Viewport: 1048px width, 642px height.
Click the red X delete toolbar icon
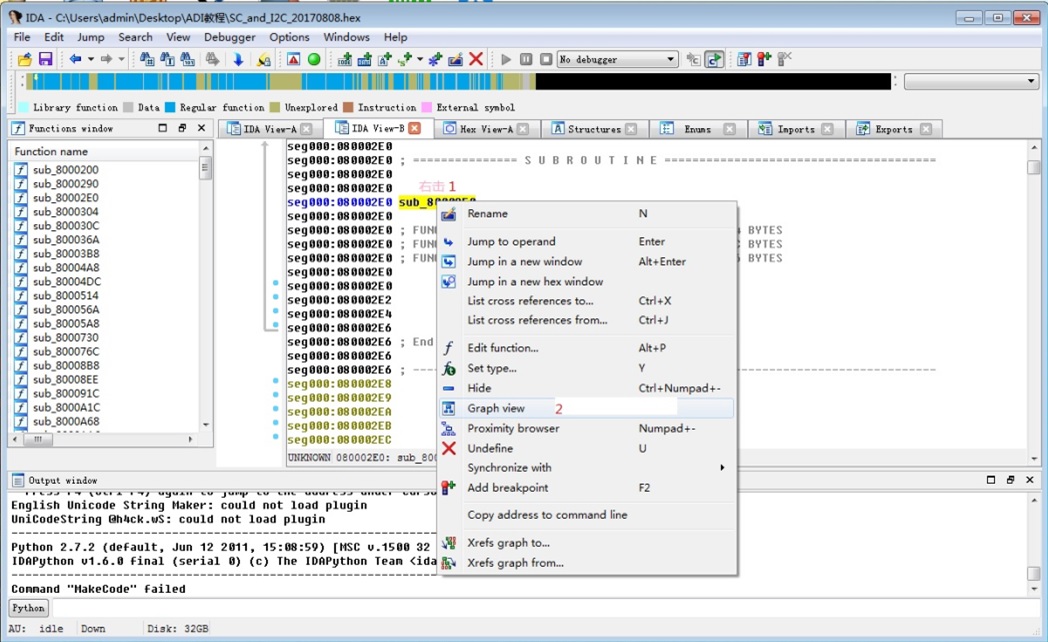coord(476,59)
